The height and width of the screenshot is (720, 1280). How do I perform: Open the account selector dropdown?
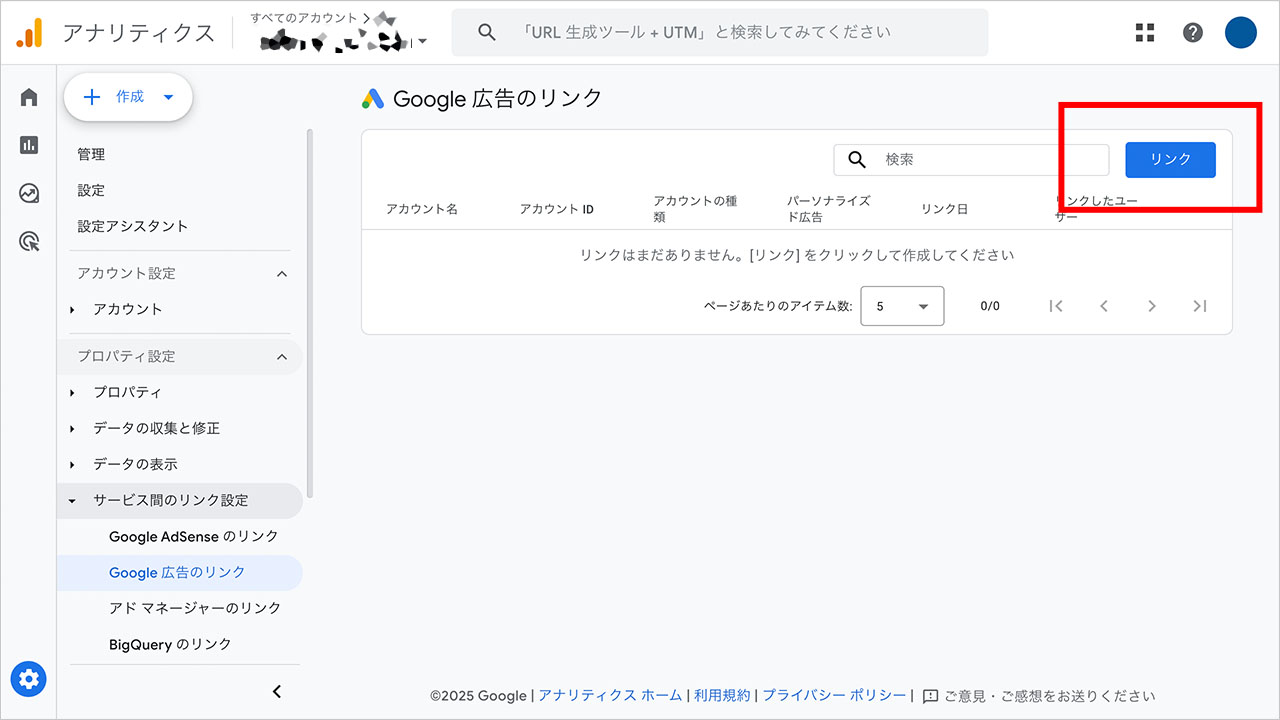[x=422, y=40]
